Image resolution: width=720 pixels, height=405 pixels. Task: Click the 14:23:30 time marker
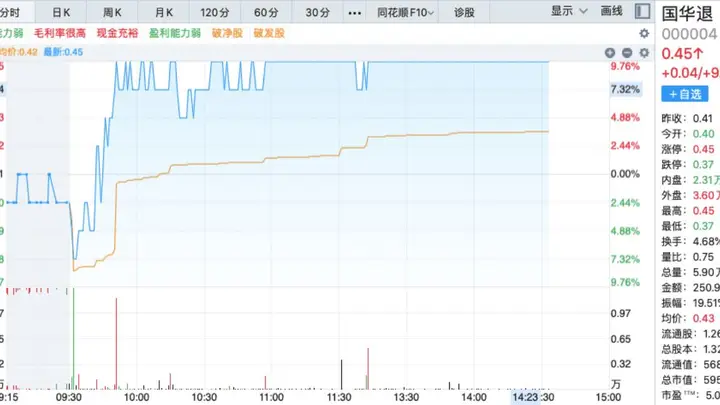pyautogui.click(x=533, y=397)
